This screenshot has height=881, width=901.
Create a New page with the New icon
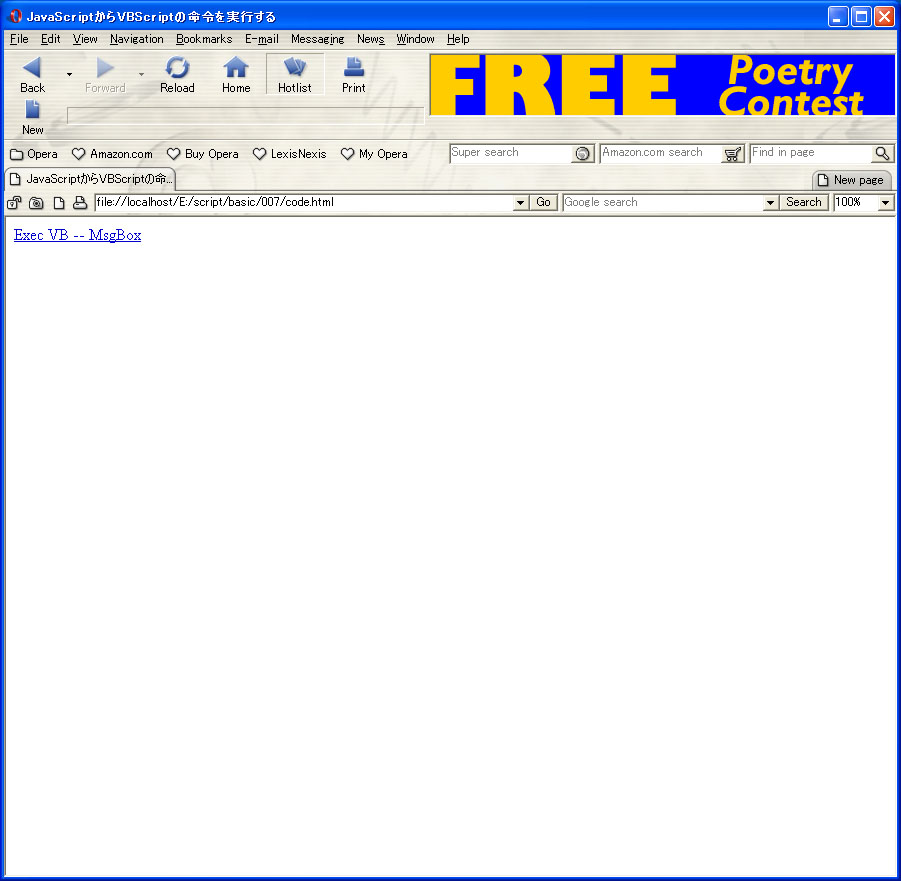click(x=33, y=109)
